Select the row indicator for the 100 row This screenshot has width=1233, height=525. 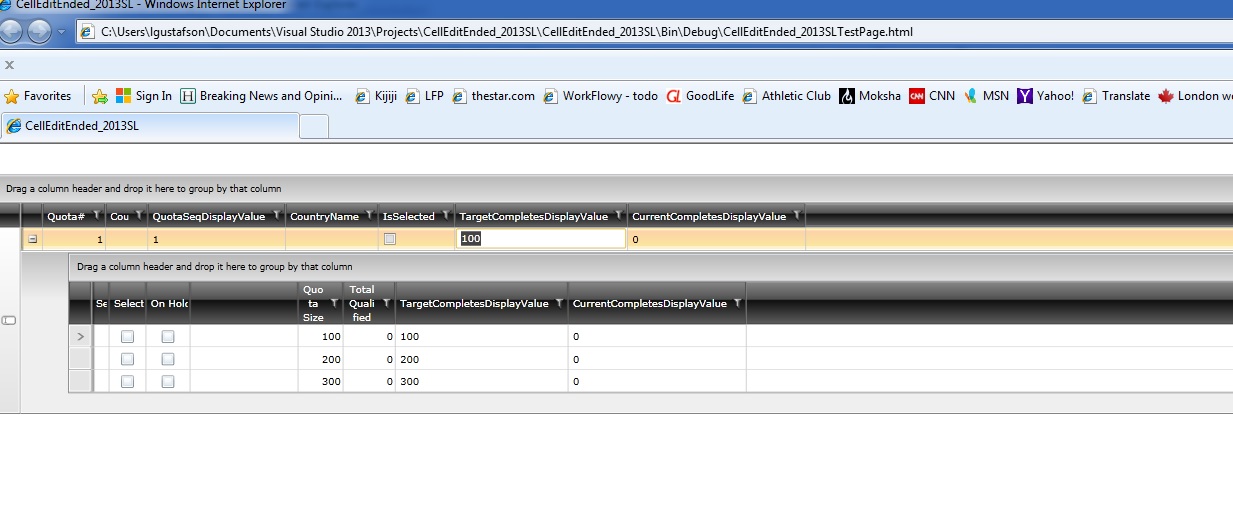[x=80, y=337]
